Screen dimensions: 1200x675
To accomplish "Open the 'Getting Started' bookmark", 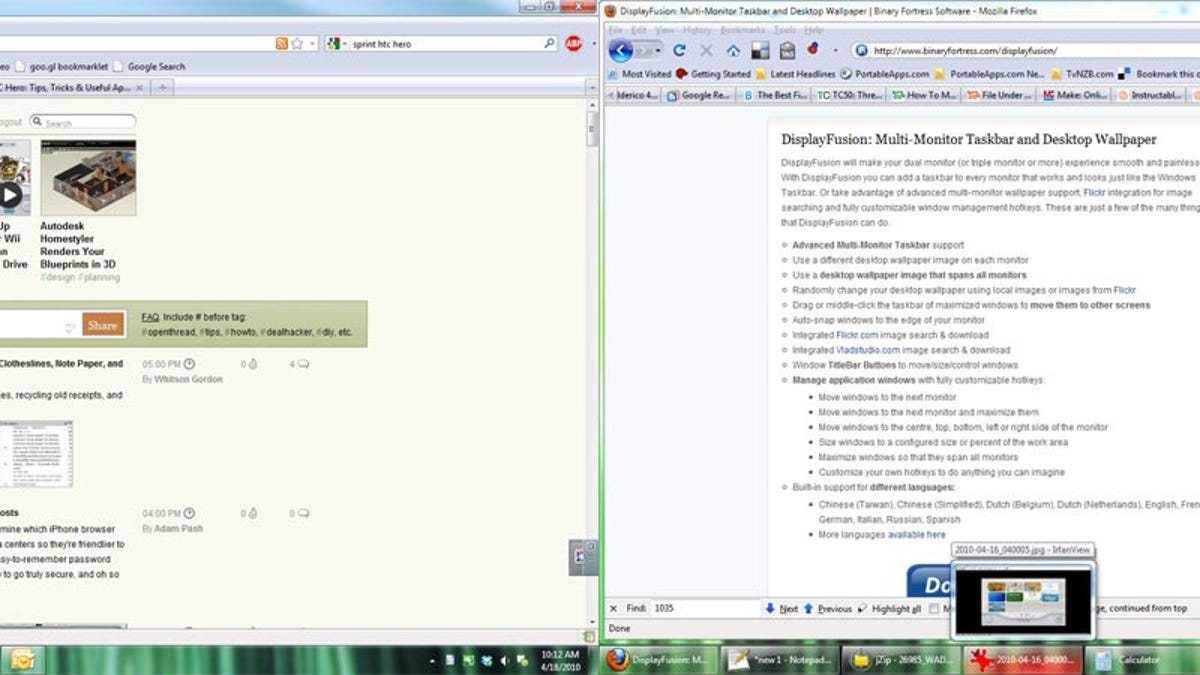I will click(x=713, y=74).
